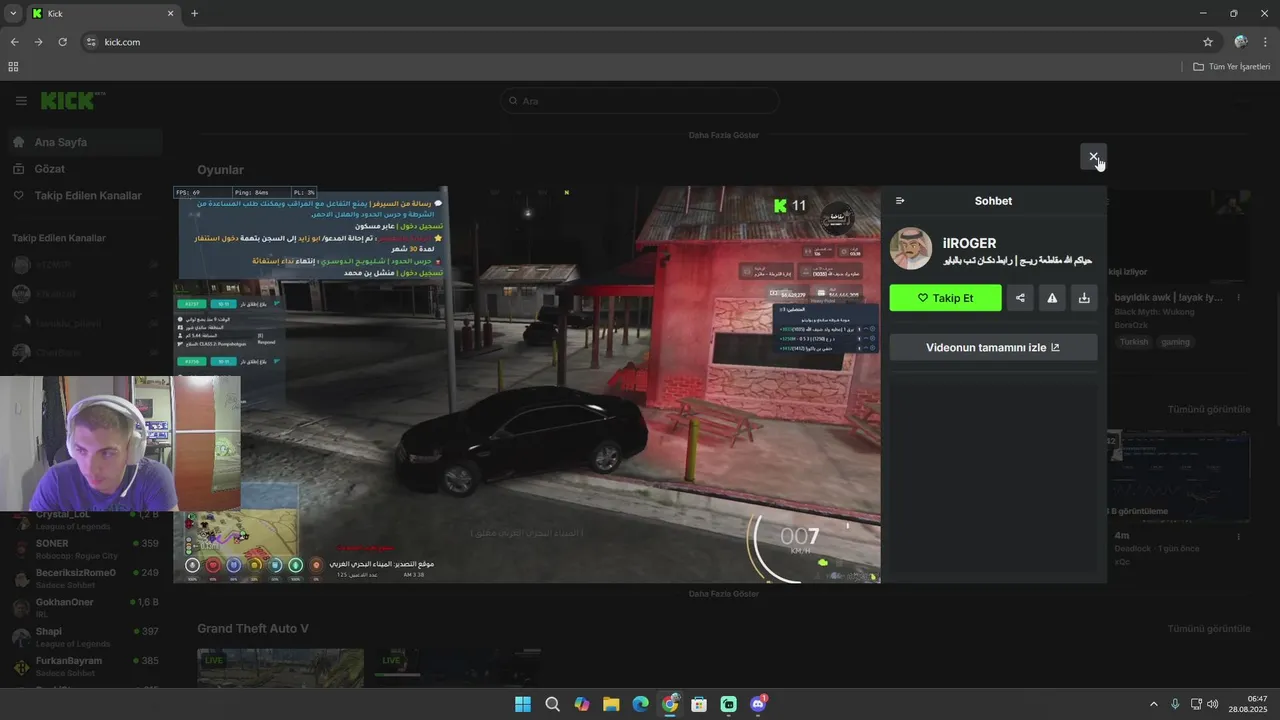Open File Explorer from taskbar
The height and width of the screenshot is (720, 1280).
(611, 704)
